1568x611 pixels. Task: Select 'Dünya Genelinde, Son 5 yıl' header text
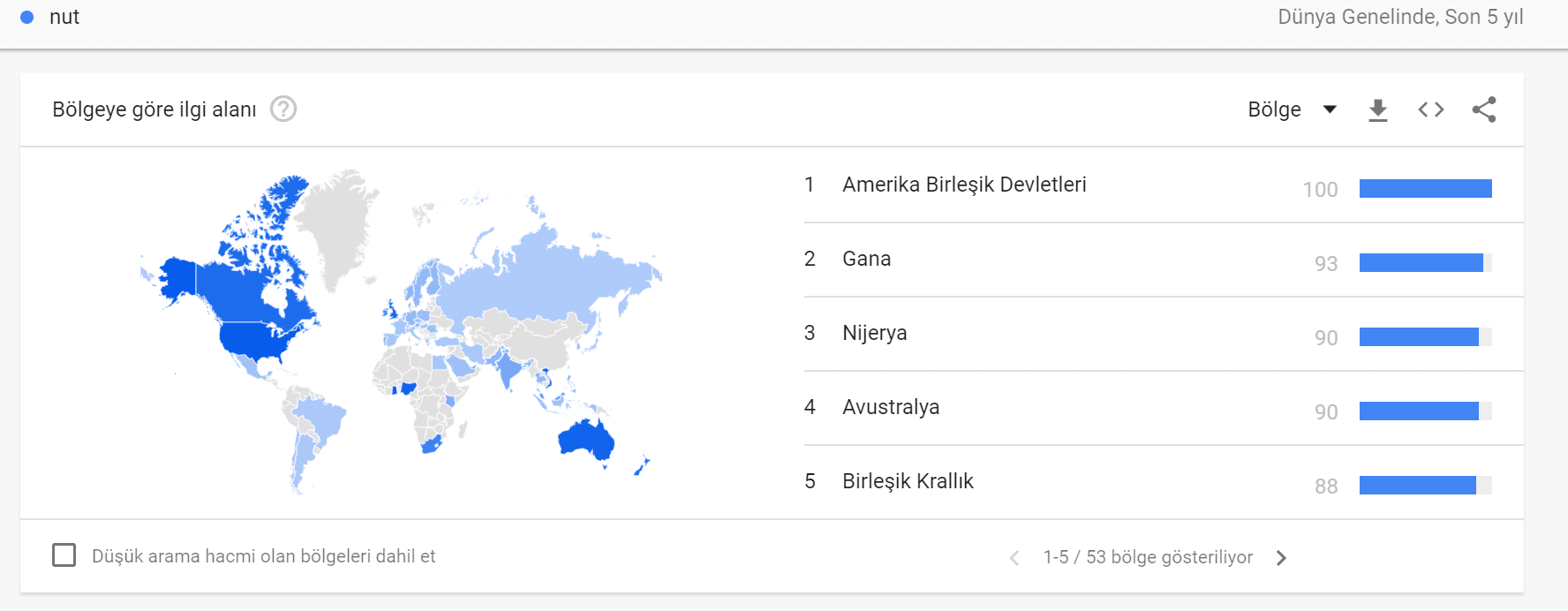tap(1399, 15)
